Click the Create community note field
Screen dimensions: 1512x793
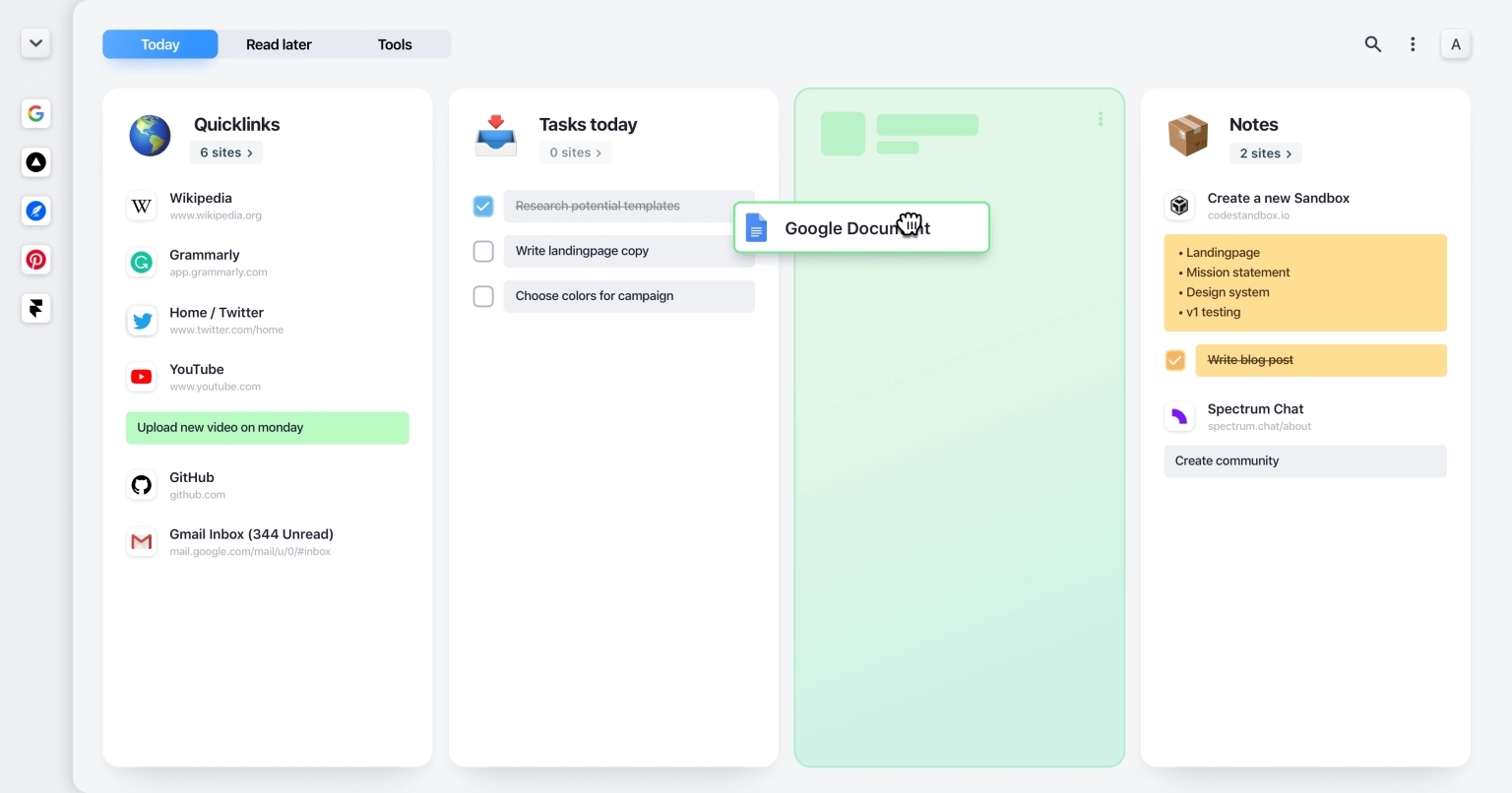click(1304, 461)
